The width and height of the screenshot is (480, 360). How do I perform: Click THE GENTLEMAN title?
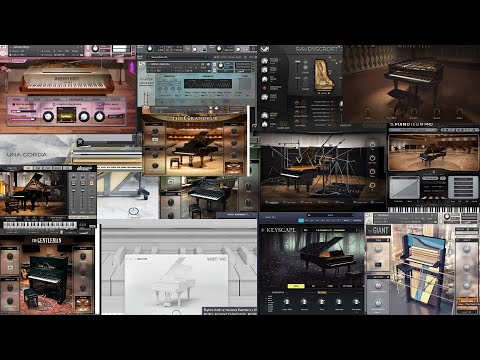pos(46,240)
